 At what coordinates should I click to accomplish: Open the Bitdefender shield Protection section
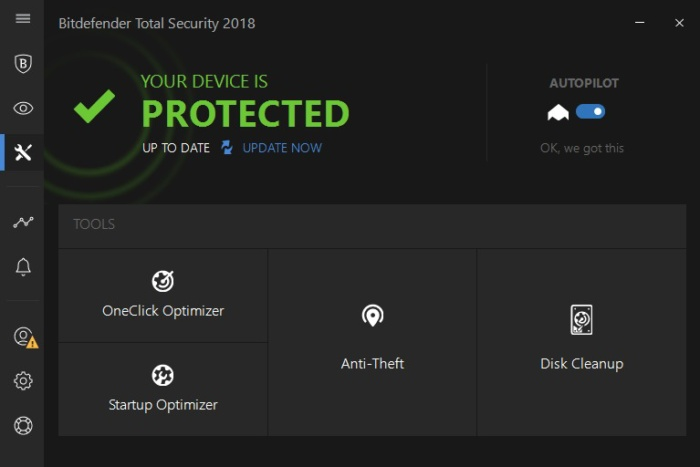tap(22, 64)
